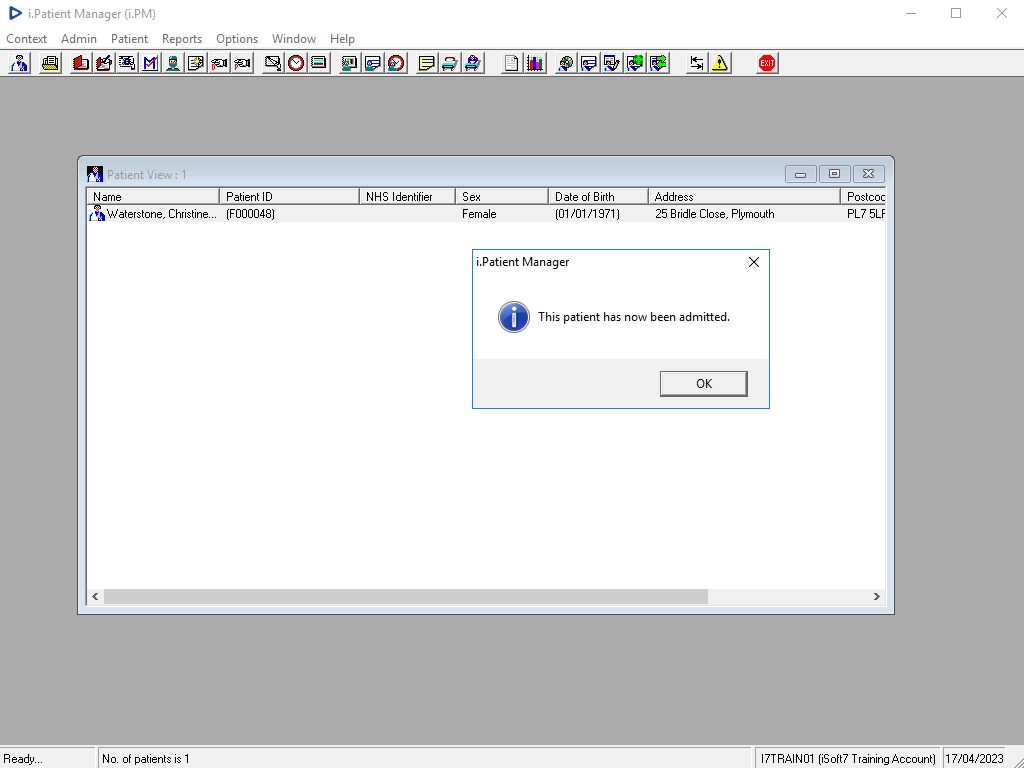Click the person with green grid icon

coord(635,63)
